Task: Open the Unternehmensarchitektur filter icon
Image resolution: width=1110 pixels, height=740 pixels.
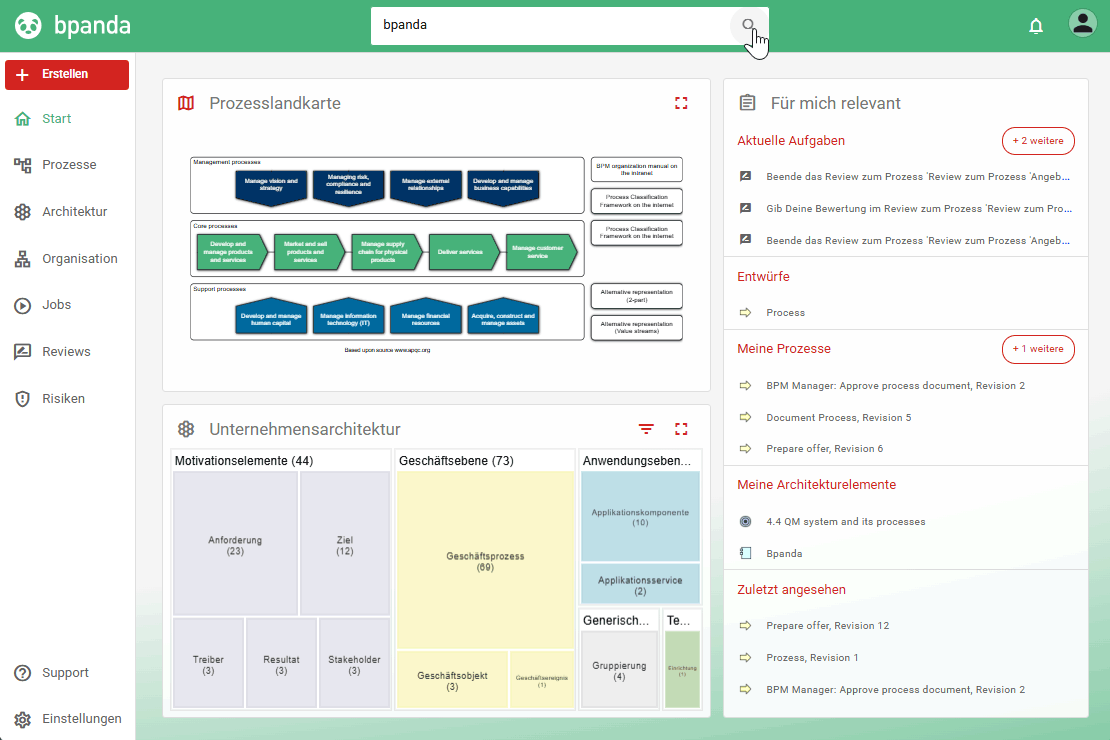Action: click(646, 429)
